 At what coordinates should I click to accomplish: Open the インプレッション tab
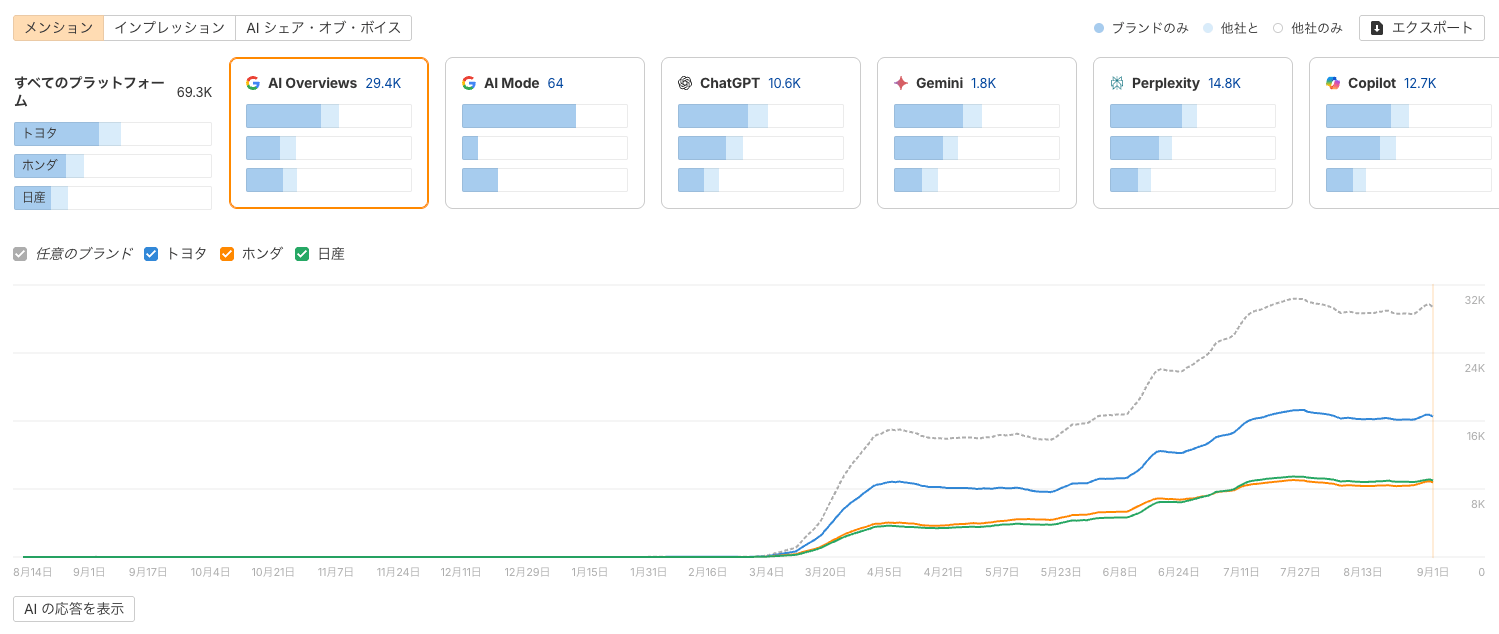169,28
